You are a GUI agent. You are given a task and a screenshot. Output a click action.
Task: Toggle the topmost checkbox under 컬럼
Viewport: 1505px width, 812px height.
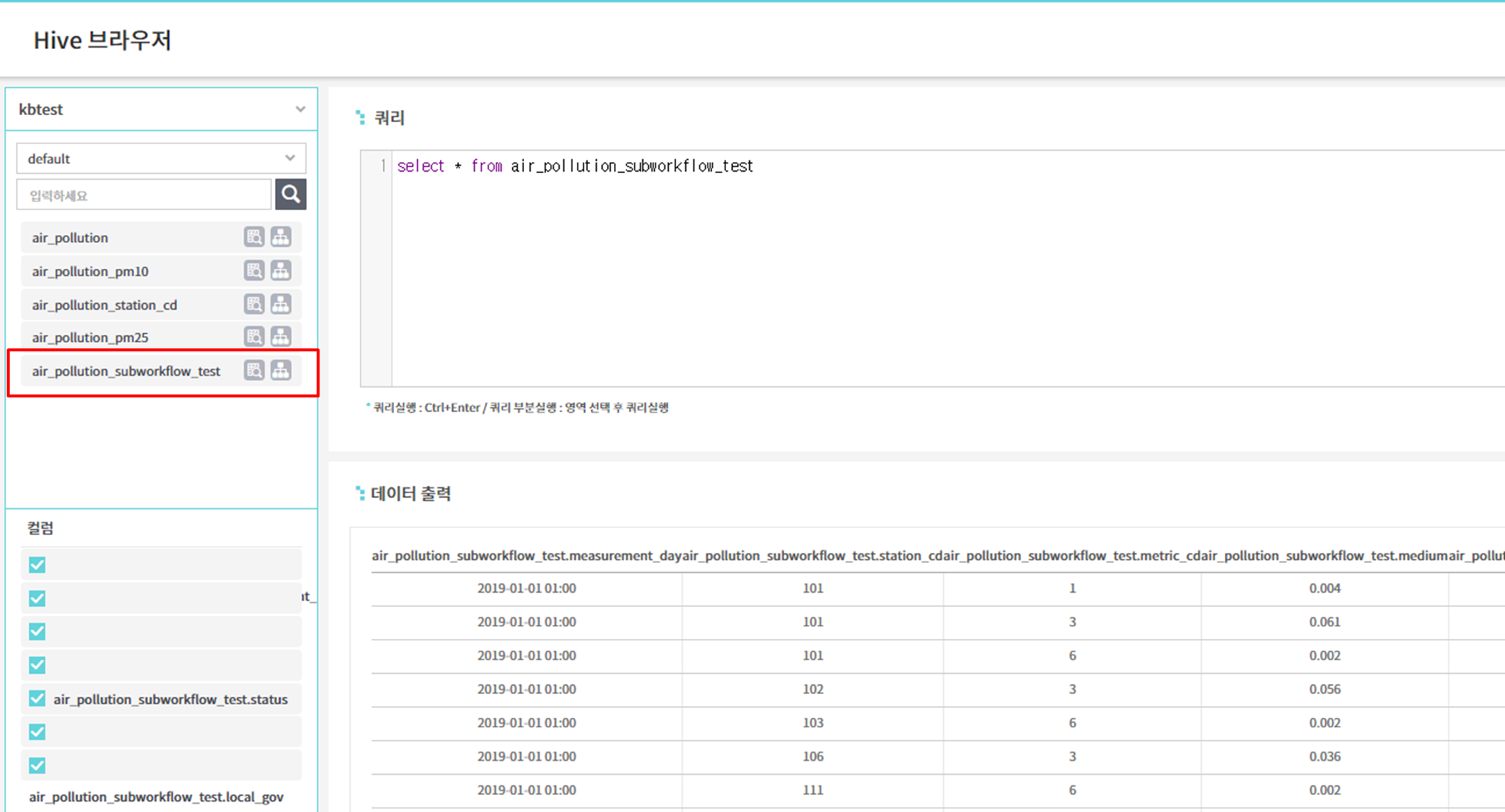click(x=37, y=565)
